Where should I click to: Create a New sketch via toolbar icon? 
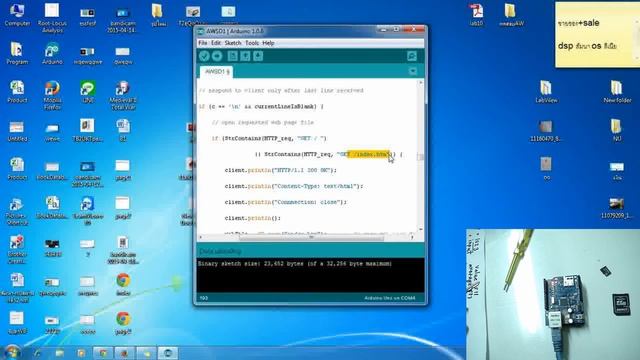click(x=232, y=56)
